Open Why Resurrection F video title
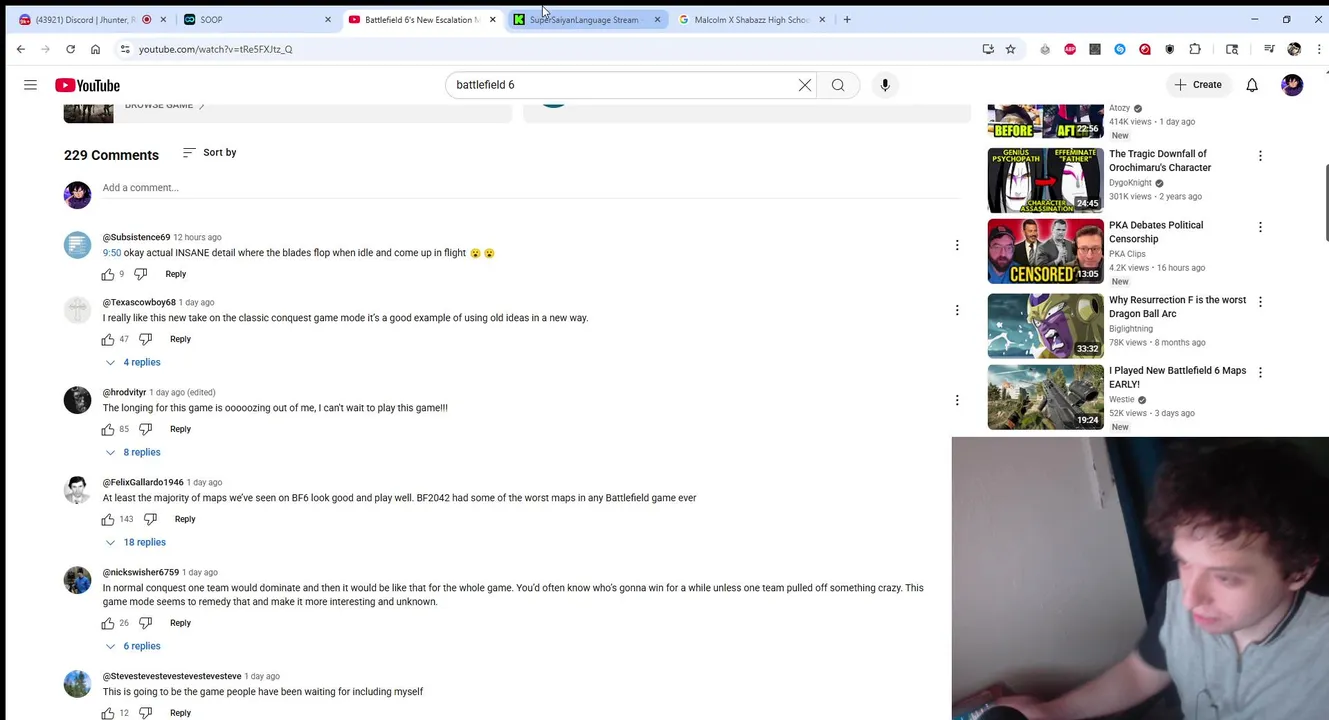The width and height of the screenshot is (1329, 720). pos(1177,307)
